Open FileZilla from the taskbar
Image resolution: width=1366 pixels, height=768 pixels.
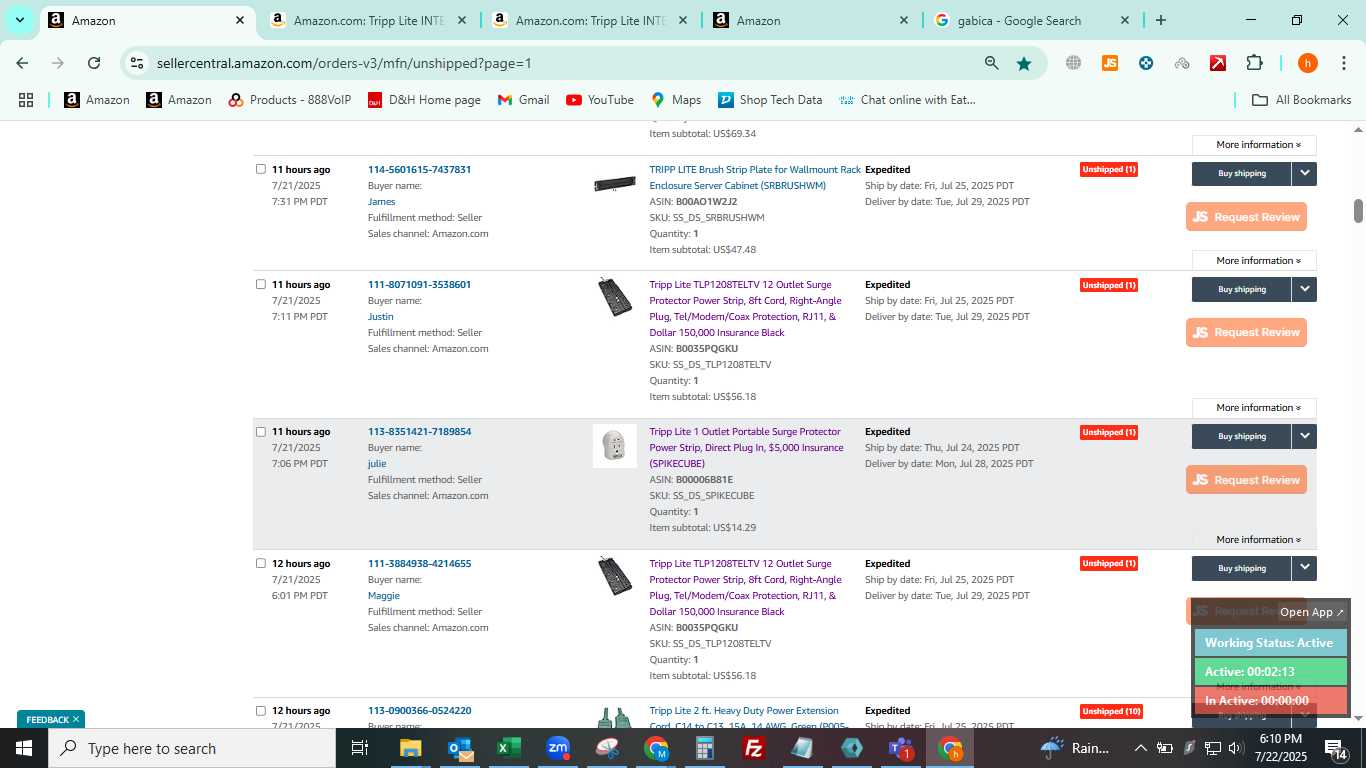click(754, 748)
